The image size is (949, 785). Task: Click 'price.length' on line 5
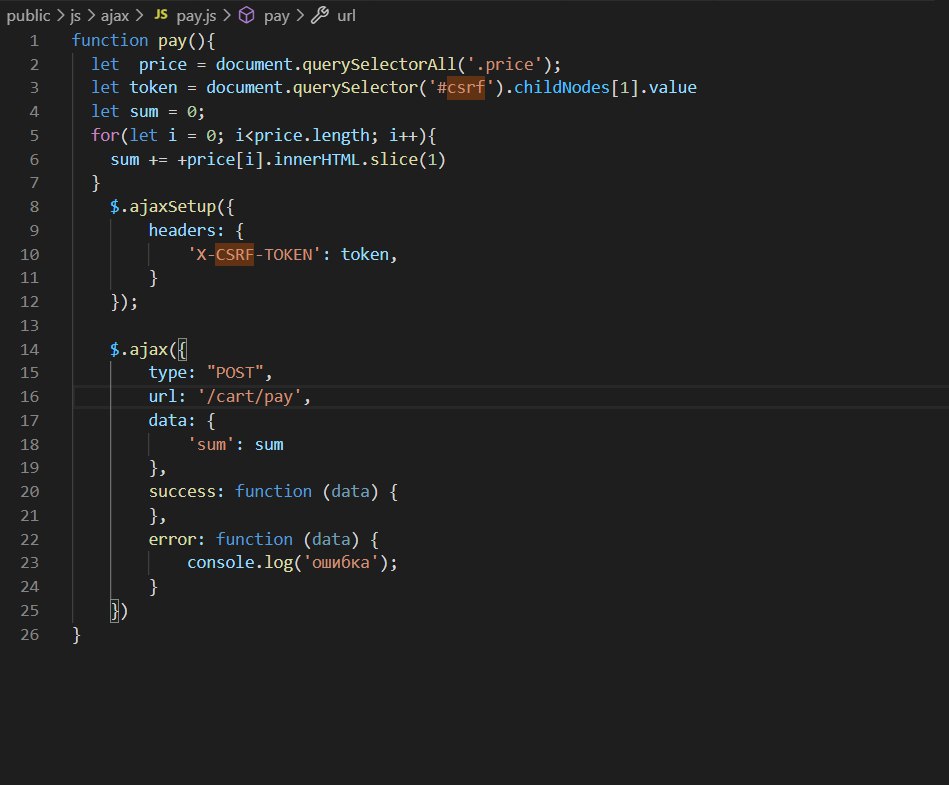point(312,136)
